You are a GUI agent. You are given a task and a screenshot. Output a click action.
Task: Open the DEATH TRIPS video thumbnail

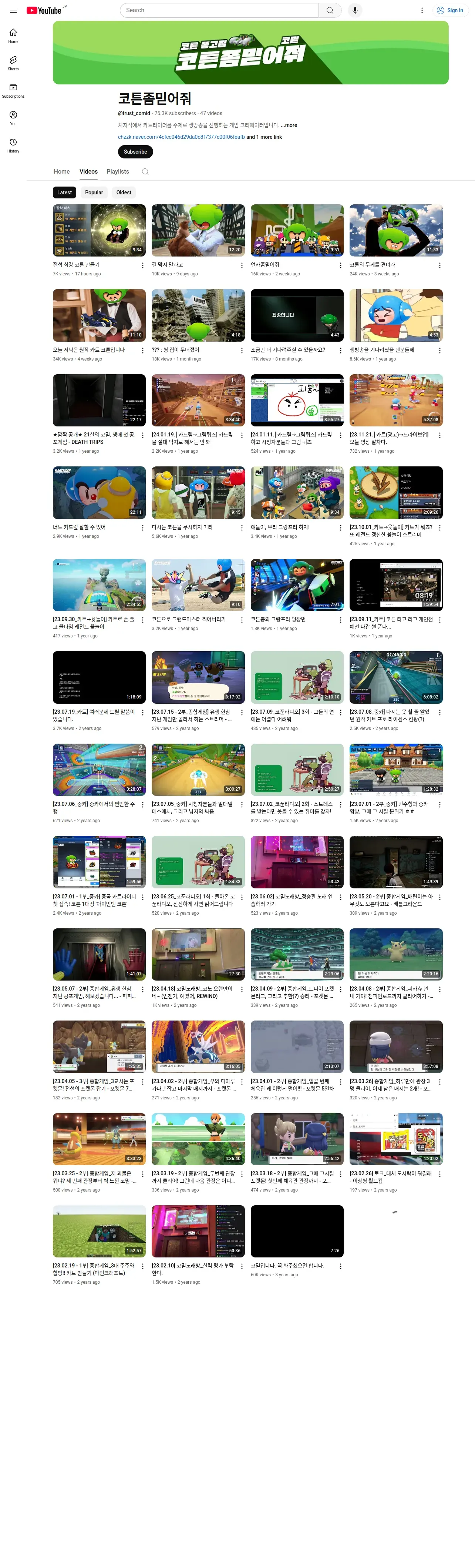[99, 401]
